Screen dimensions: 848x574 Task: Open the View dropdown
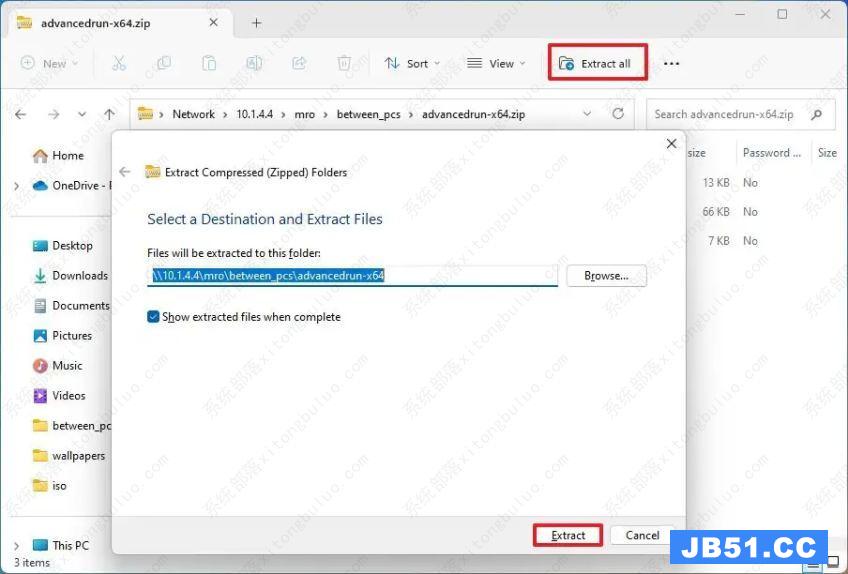pyautogui.click(x=496, y=63)
